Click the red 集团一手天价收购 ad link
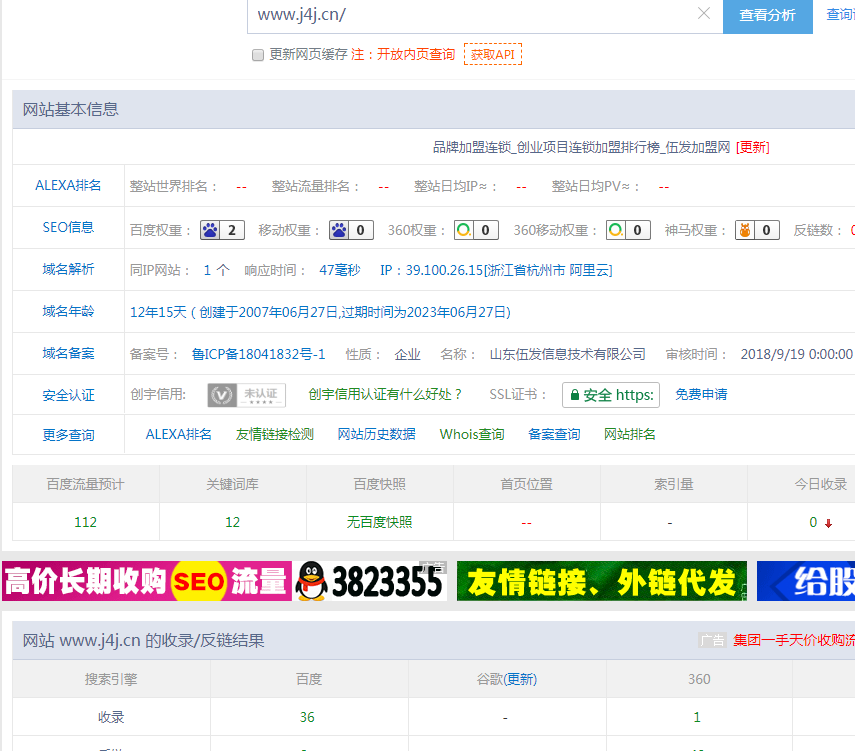Viewport: 855px width, 751px height. tap(794, 640)
